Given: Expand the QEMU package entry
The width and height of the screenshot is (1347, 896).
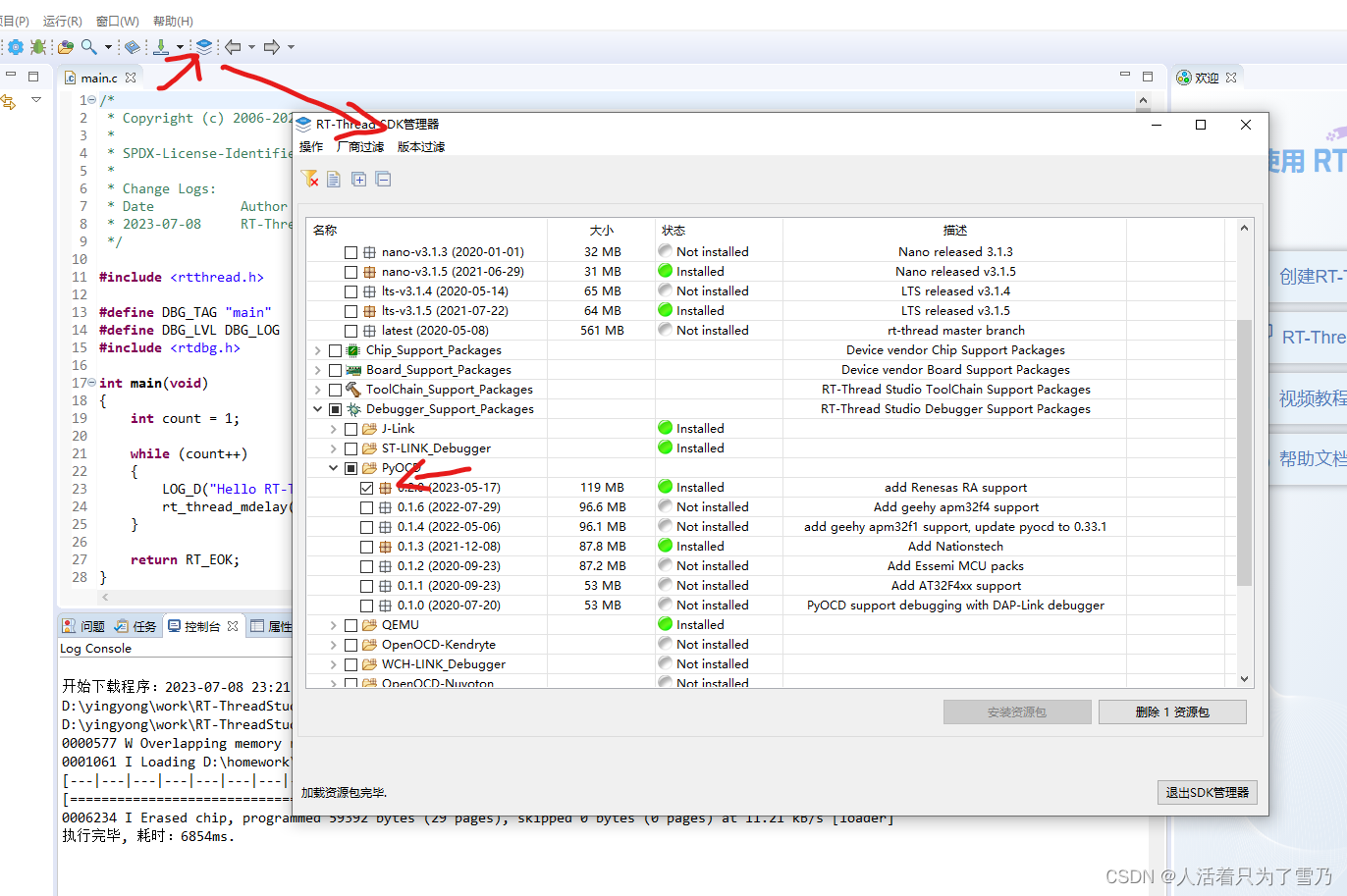Looking at the screenshot, I should [333, 624].
